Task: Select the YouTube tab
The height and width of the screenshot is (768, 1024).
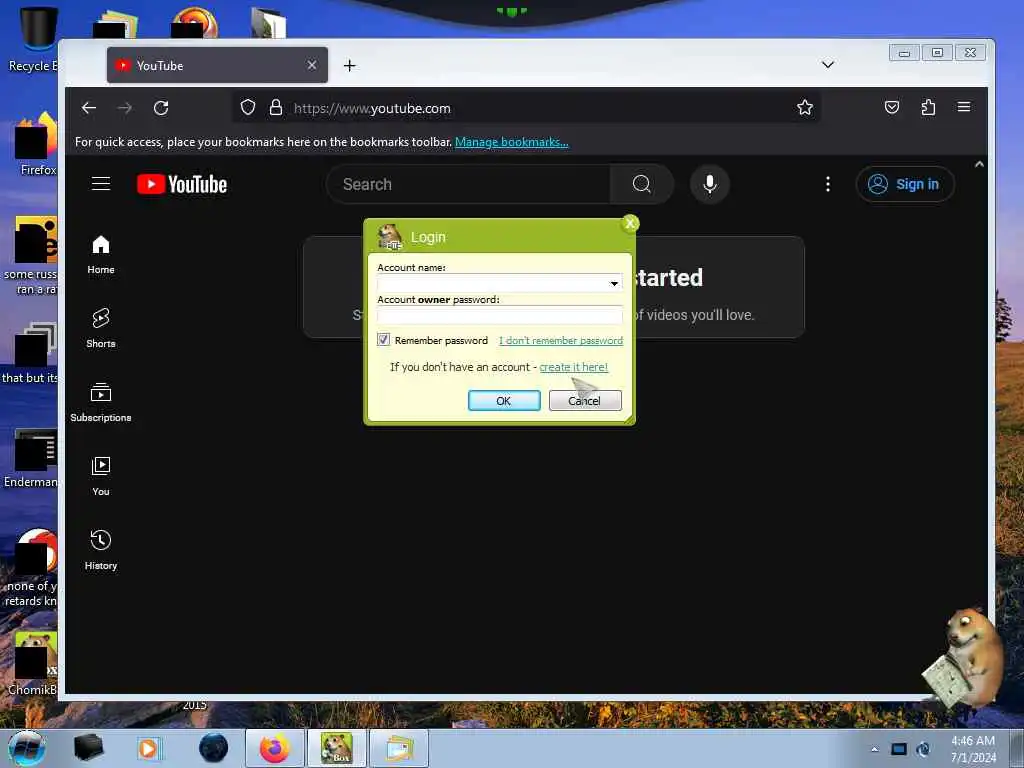Action: pos(217,65)
